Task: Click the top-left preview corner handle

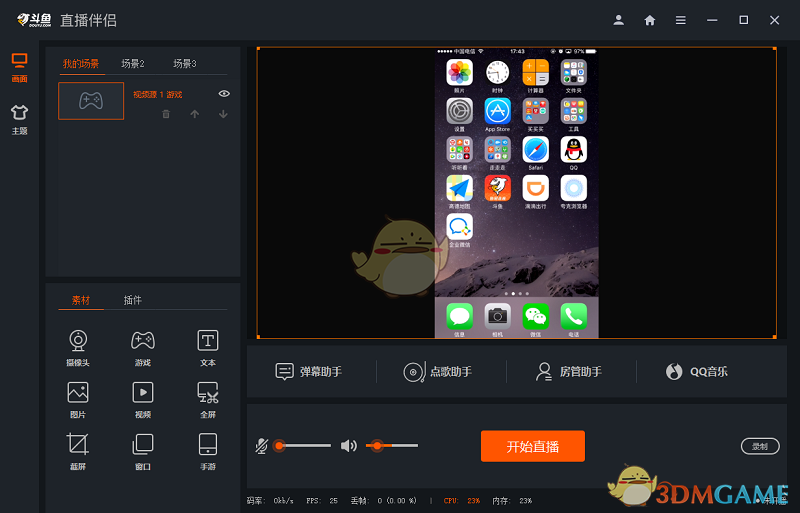Action: point(258,48)
